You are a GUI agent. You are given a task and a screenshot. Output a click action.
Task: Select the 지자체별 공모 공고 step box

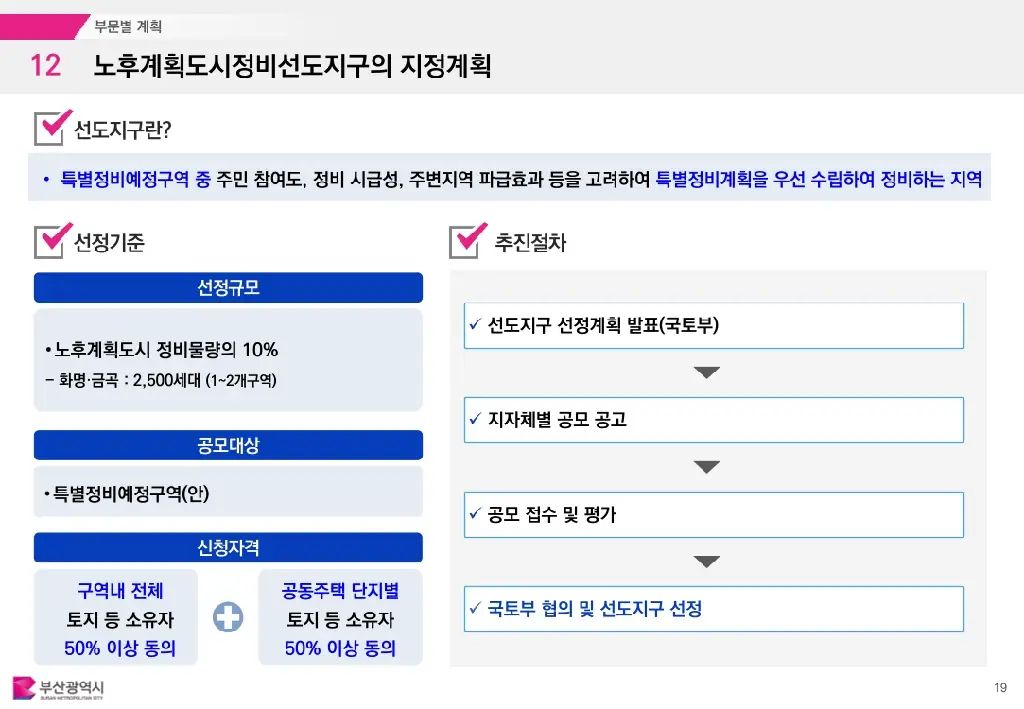point(712,420)
